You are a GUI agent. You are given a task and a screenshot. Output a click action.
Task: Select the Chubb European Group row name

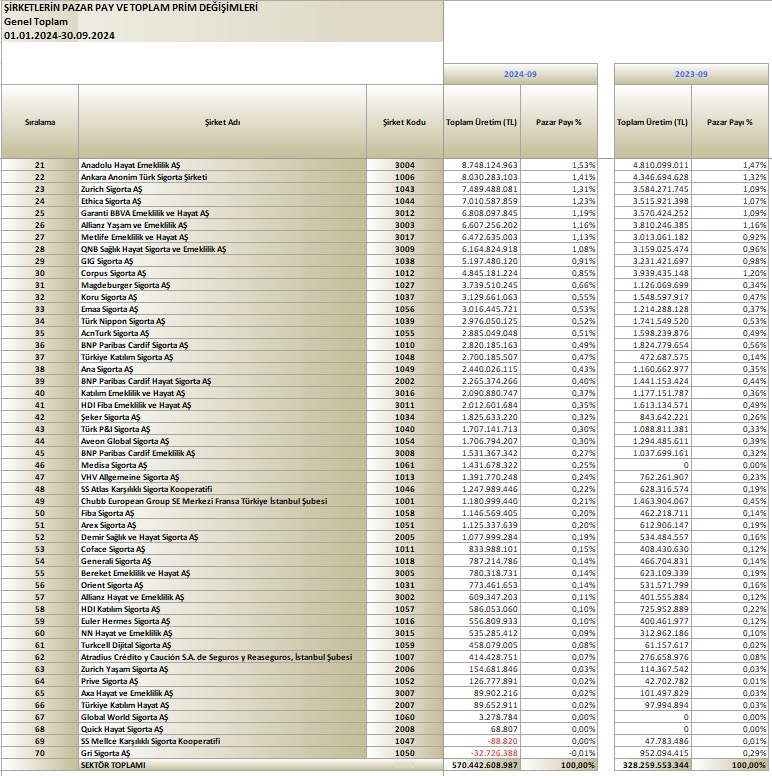click(222, 501)
